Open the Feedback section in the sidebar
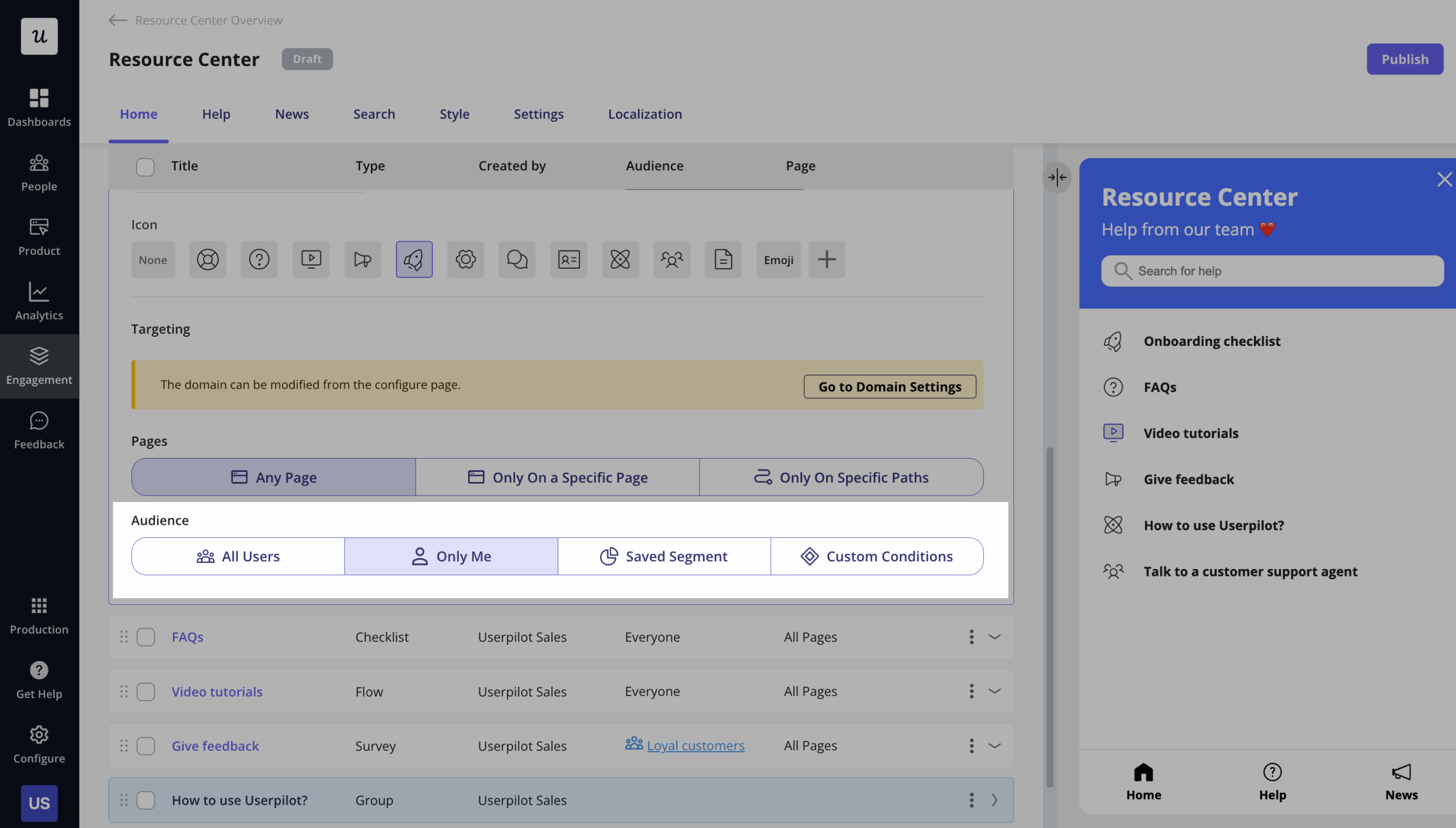1456x828 pixels. pos(39,431)
